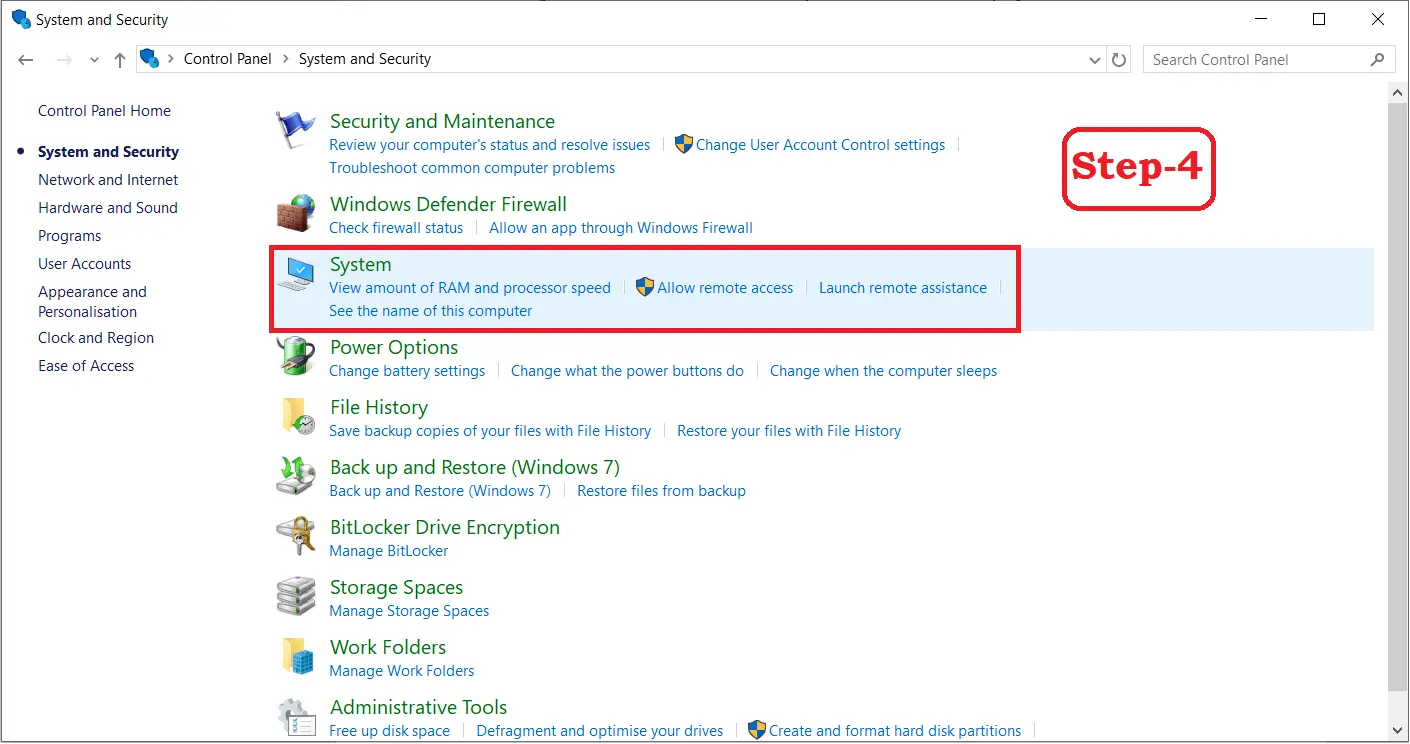Click Restore files from backup link
This screenshot has height=744, width=1410.
(x=661, y=491)
